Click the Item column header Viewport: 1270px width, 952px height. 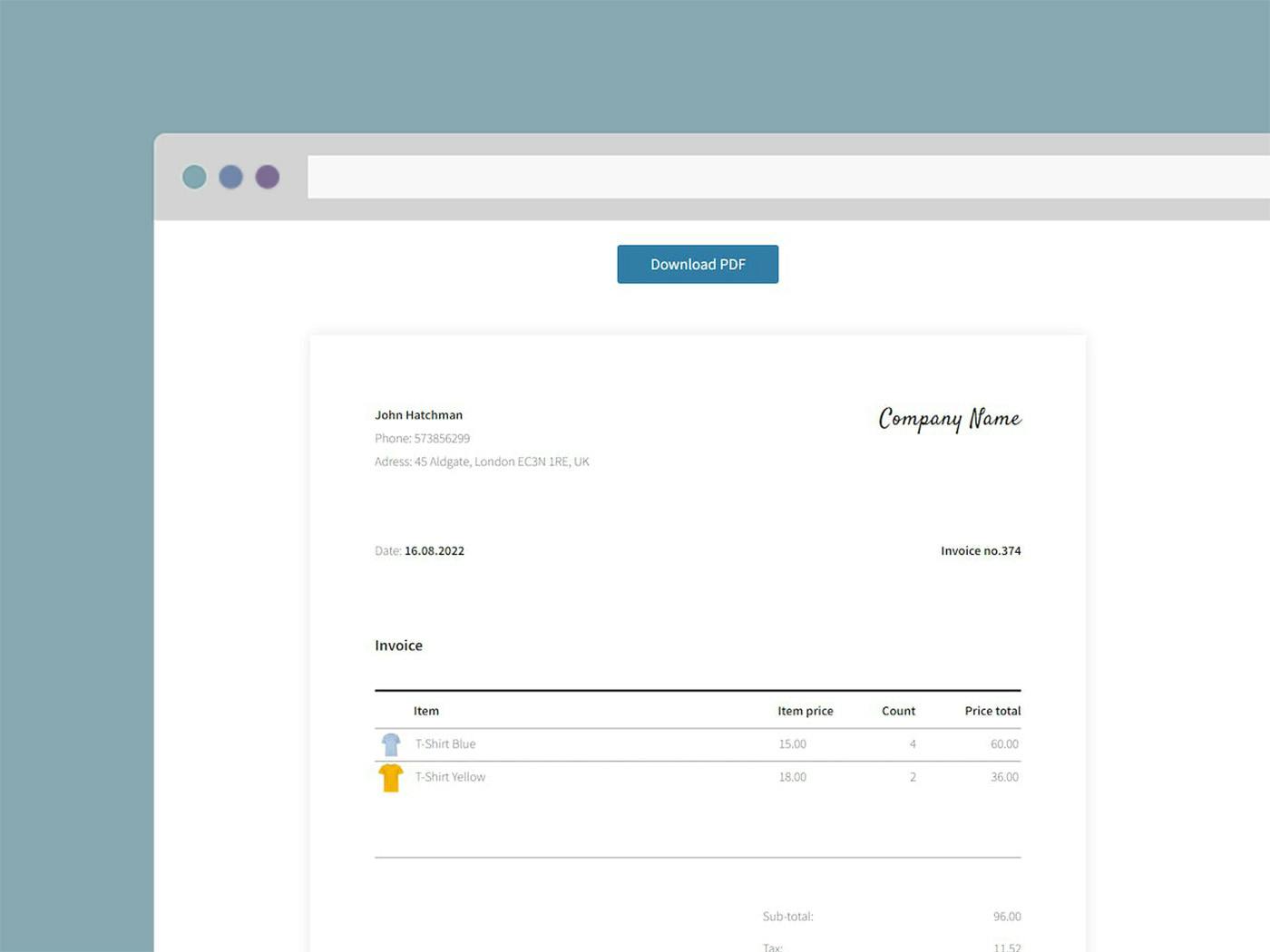pos(426,711)
